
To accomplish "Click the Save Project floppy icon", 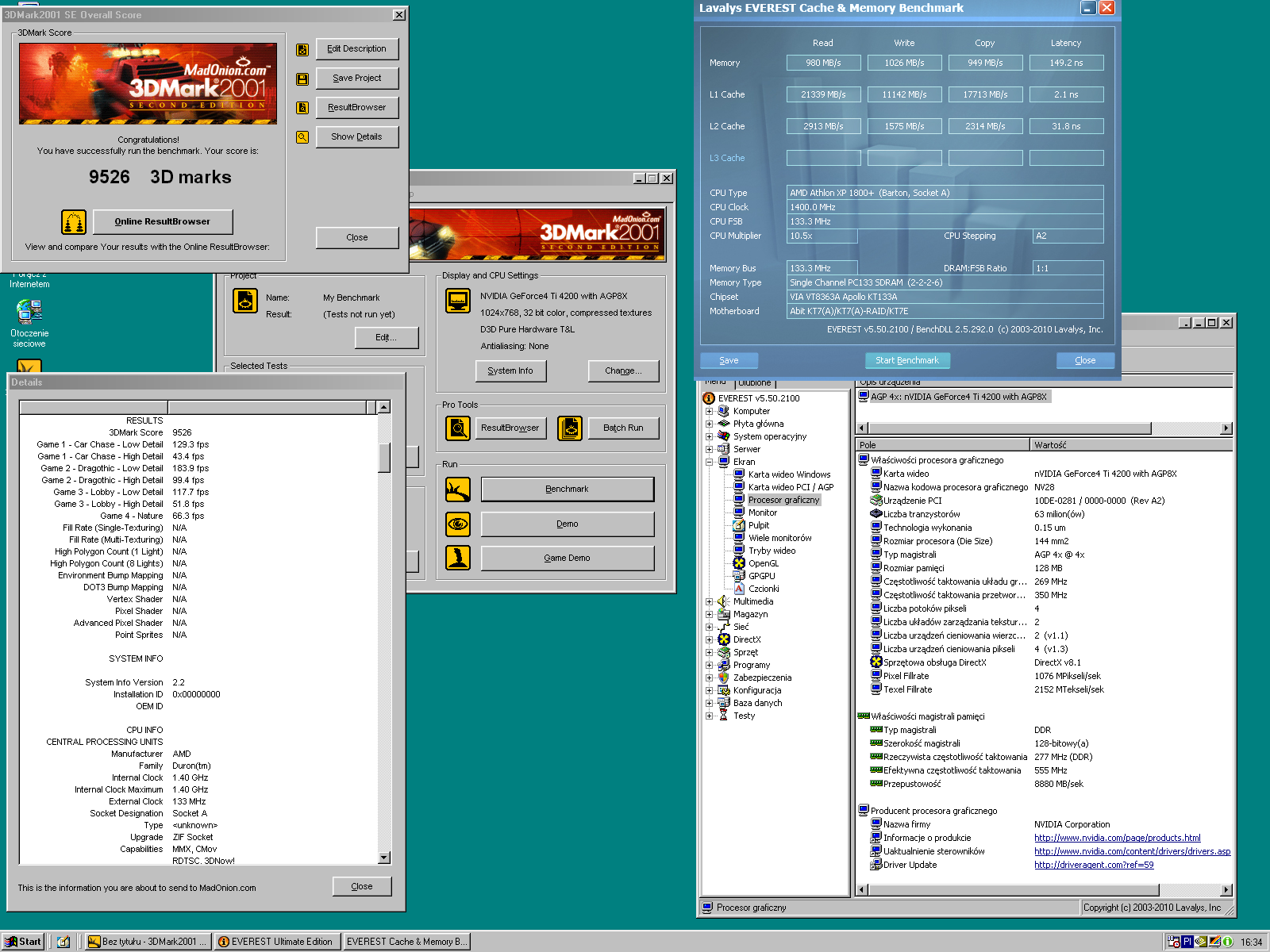I will point(302,79).
